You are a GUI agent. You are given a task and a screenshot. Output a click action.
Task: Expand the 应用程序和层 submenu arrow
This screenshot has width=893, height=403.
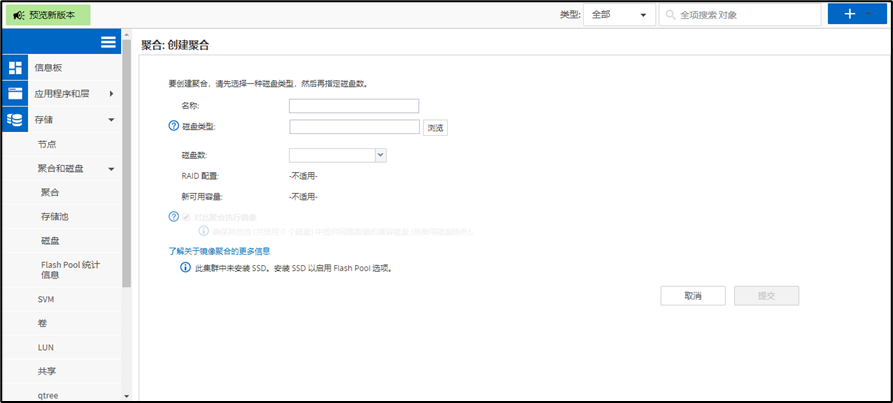click(x=111, y=94)
